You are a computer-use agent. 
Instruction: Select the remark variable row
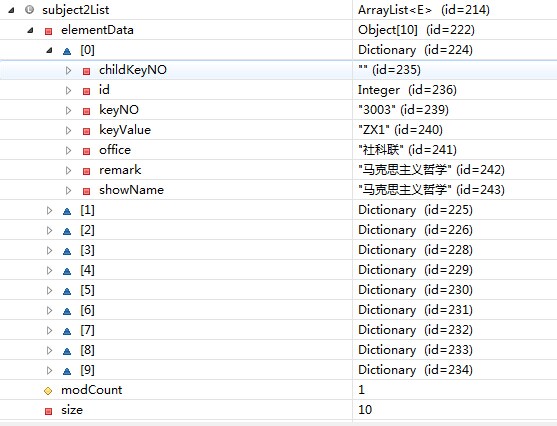coord(278,170)
